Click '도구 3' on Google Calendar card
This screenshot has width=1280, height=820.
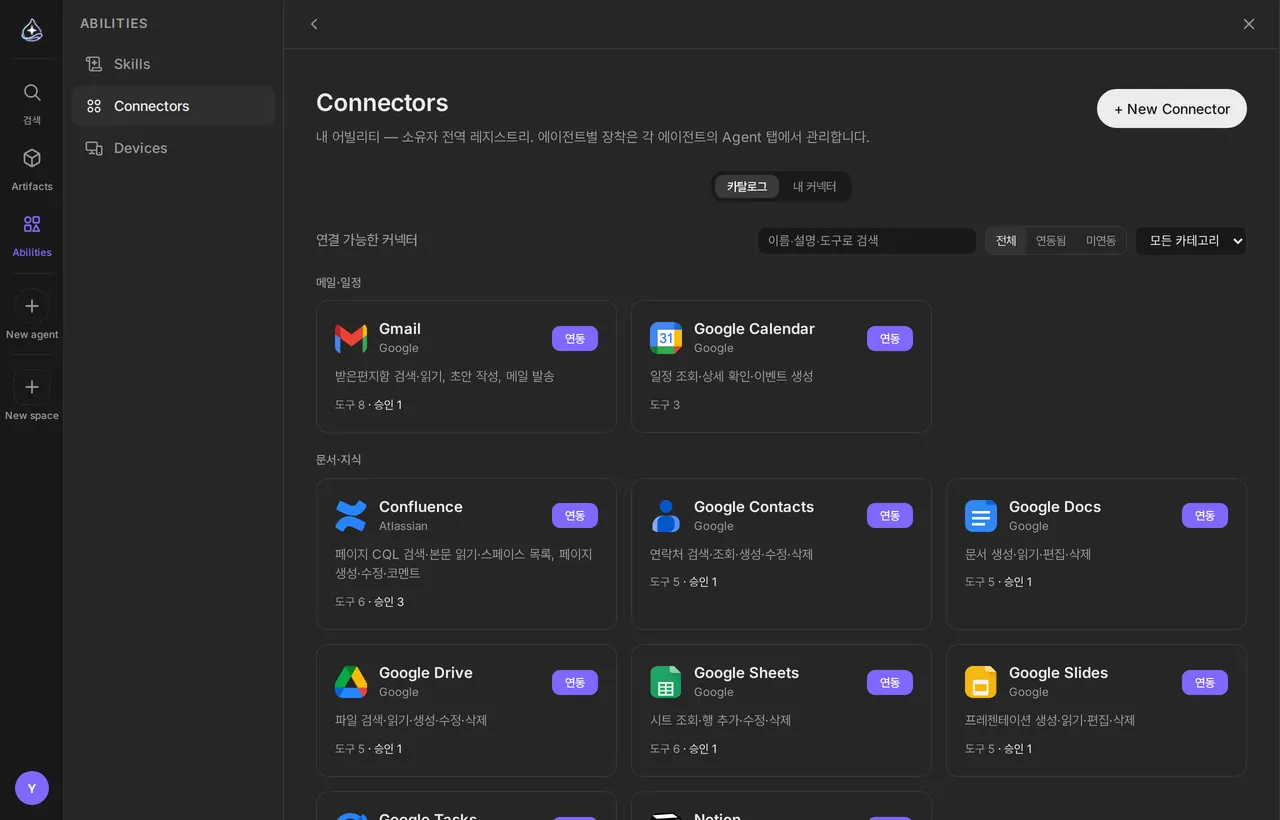click(665, 405)
